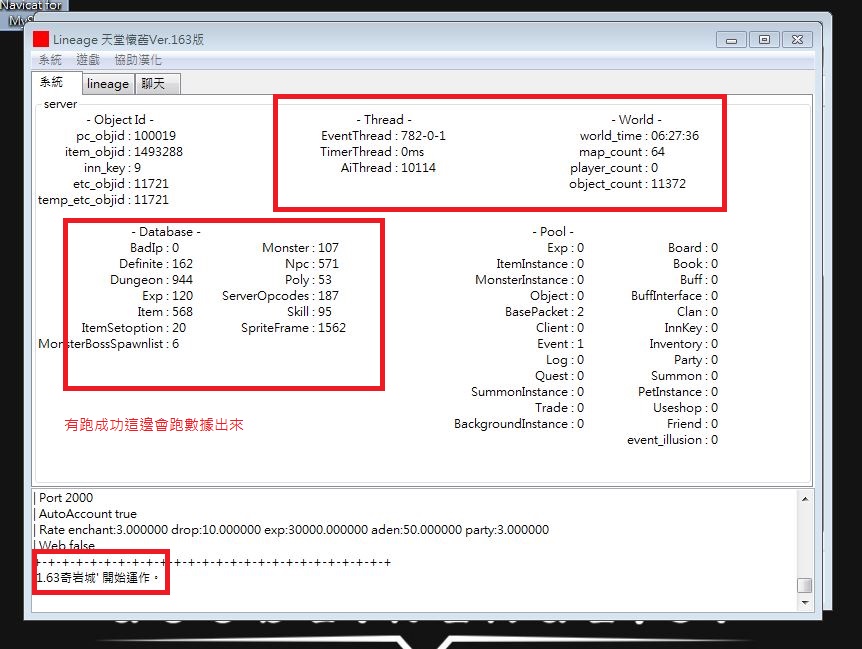Switch to the lineage tab

click(x=108, y=84)
